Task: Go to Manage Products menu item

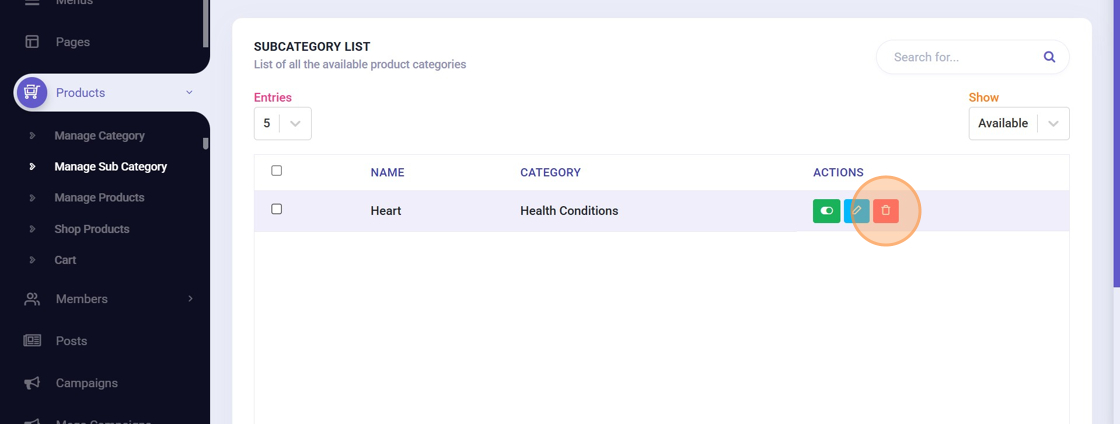Action: (99, 198)
